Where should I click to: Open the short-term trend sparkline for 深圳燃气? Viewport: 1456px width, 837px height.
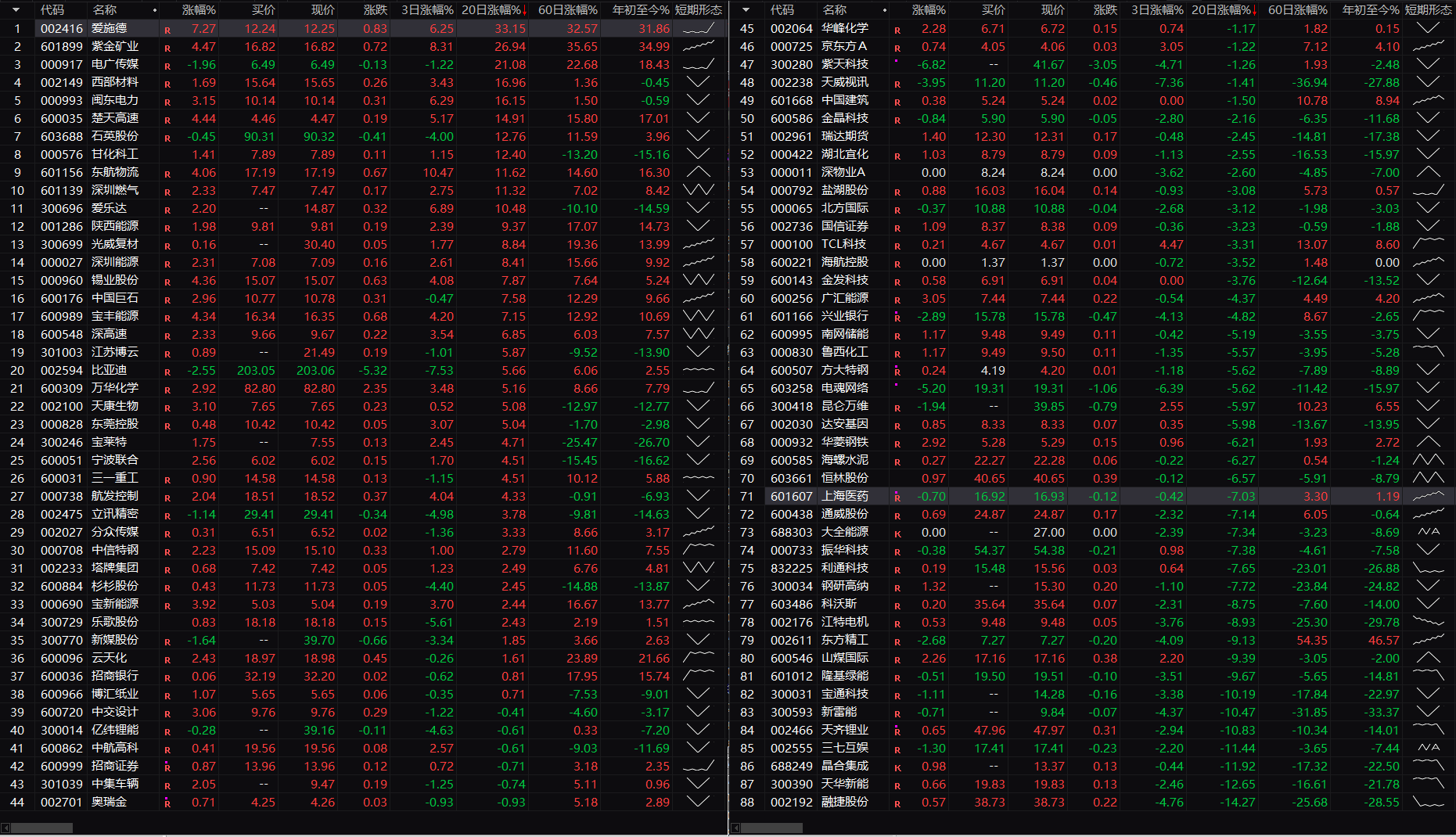[x=699, y=190]
